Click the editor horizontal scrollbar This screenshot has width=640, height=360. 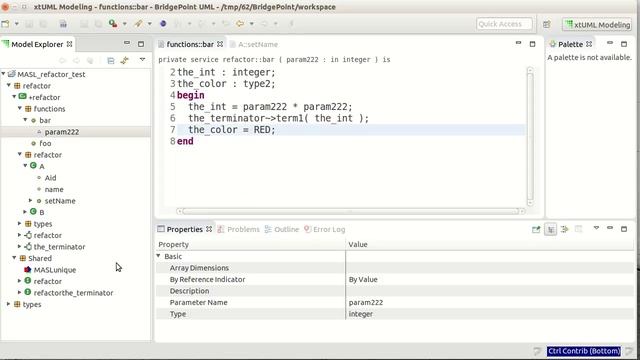coord(350,211)
